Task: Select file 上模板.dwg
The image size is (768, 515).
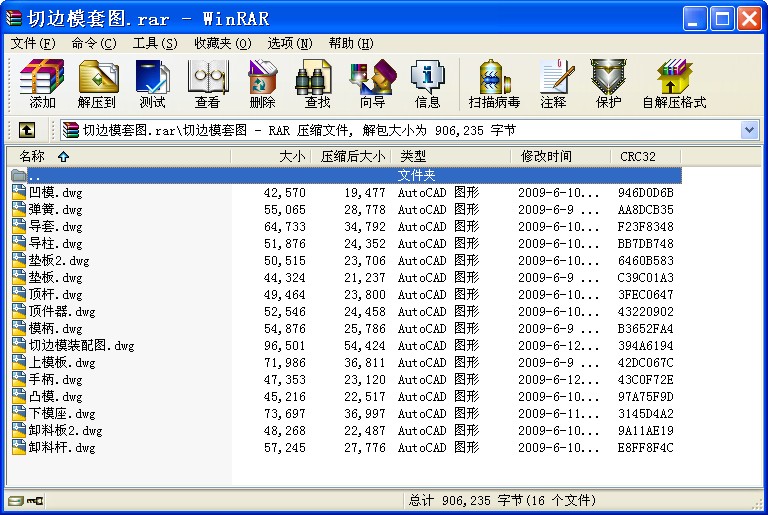Action: (x=62, y=362)
